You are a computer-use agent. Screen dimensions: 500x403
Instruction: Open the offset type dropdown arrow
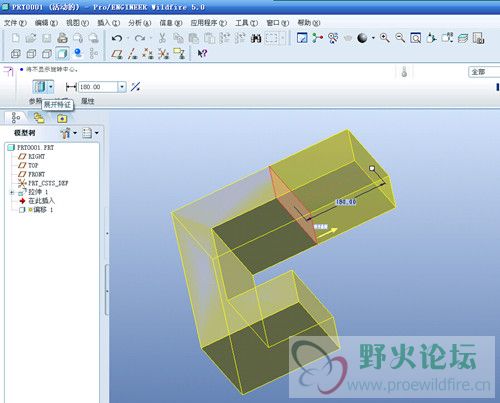(51, 87)
